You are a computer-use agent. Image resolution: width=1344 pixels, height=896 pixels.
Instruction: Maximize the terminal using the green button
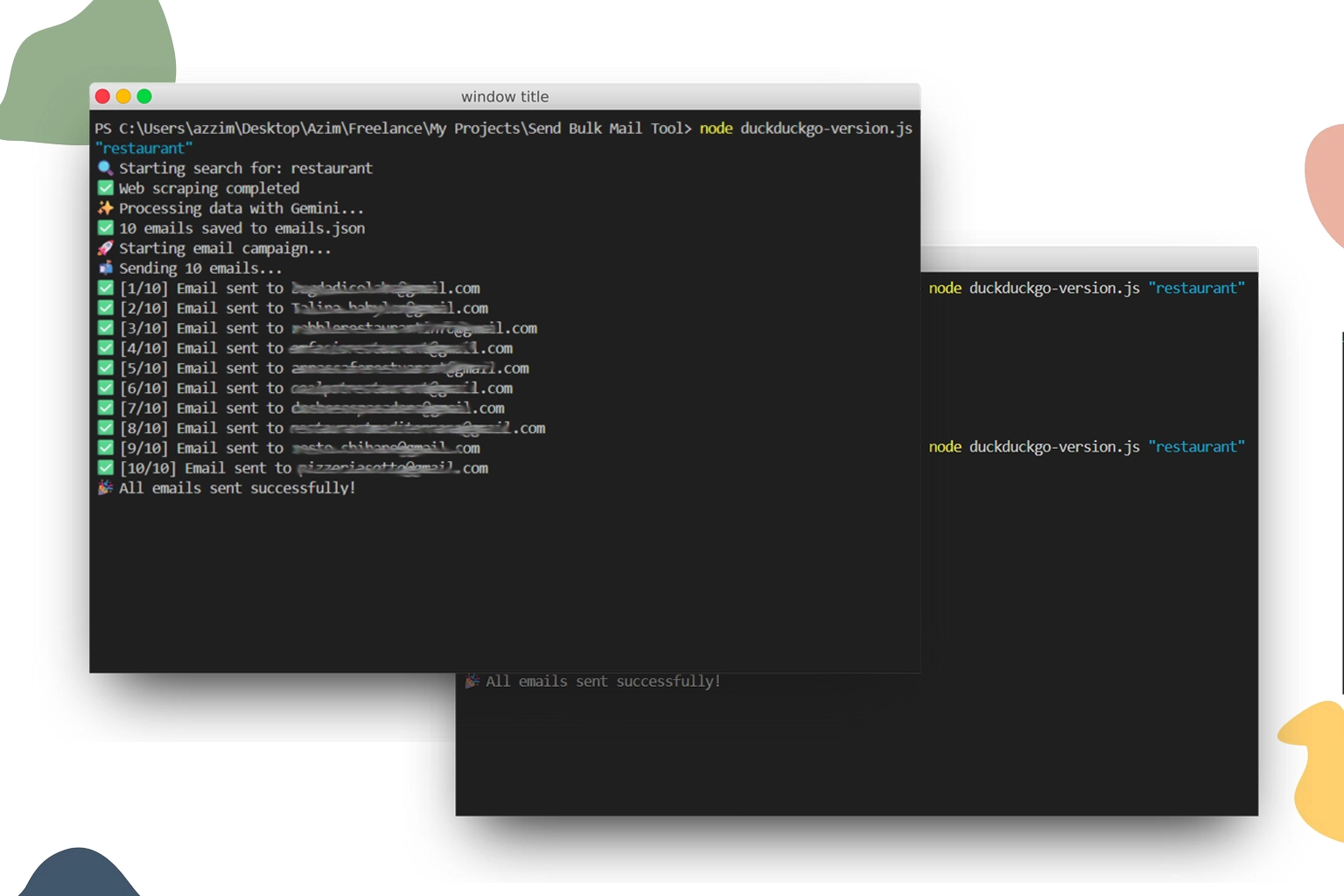point(144,96)
